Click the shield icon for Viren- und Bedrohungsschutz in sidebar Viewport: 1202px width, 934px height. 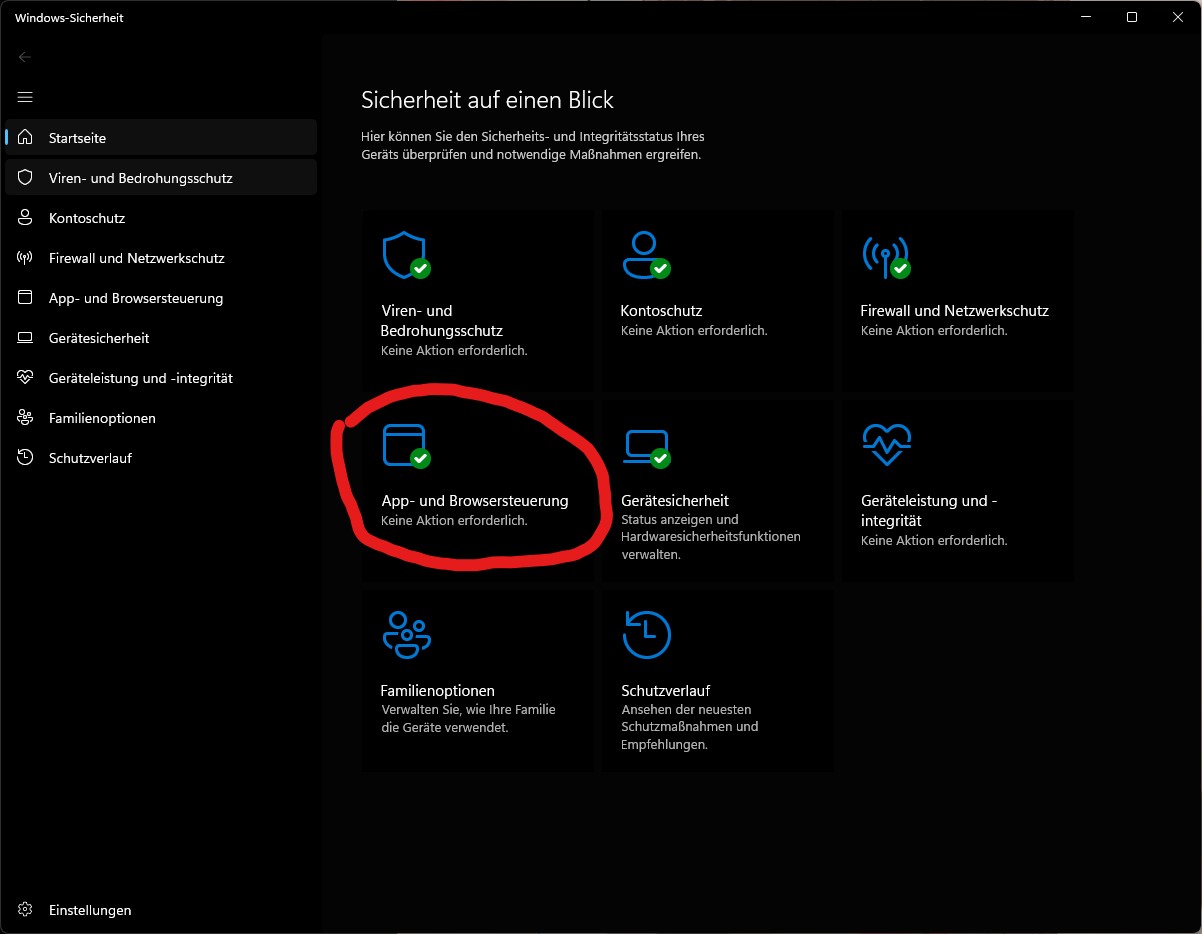pos(25,177)
